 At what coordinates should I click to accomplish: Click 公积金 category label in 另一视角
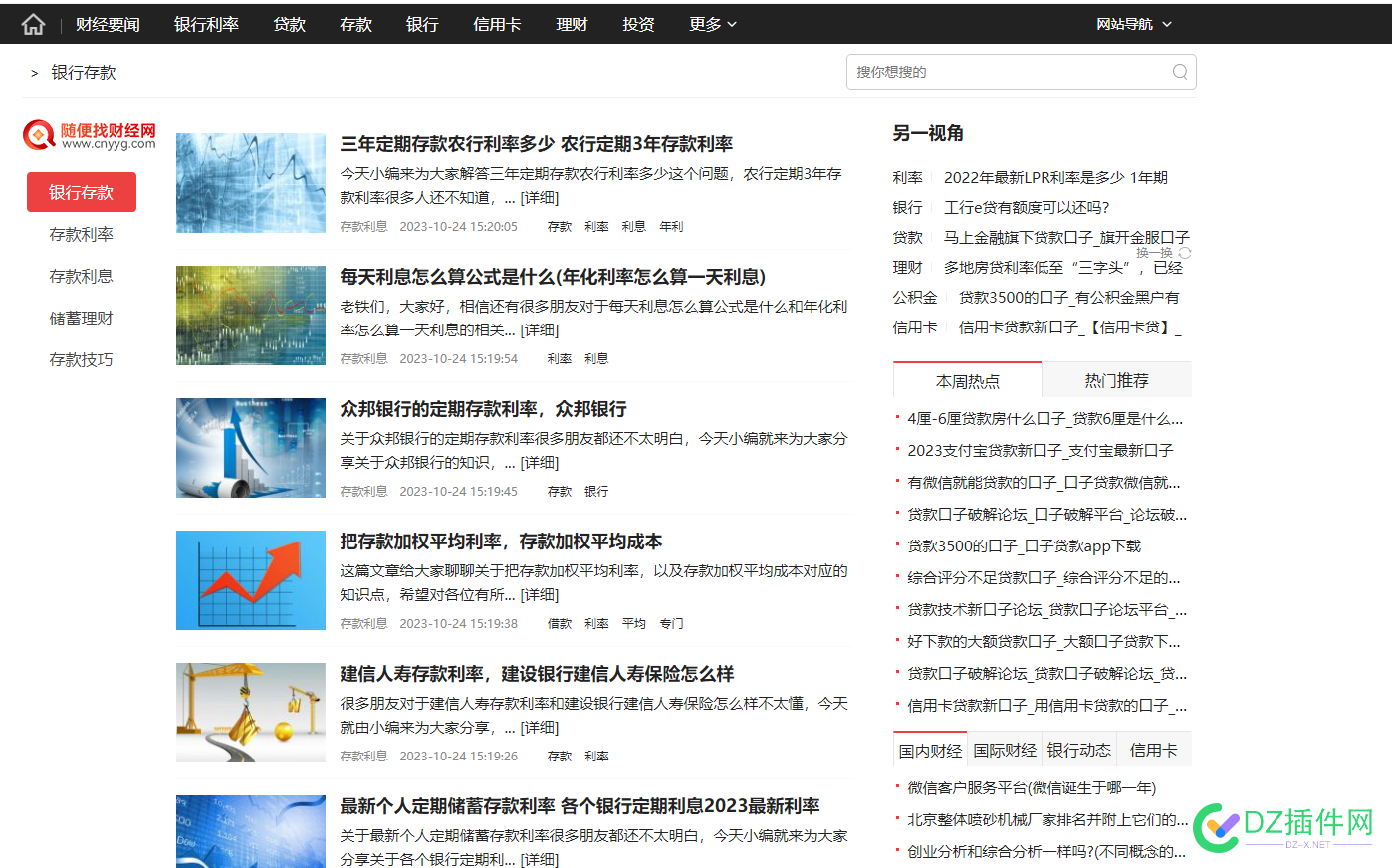(915, 297)
